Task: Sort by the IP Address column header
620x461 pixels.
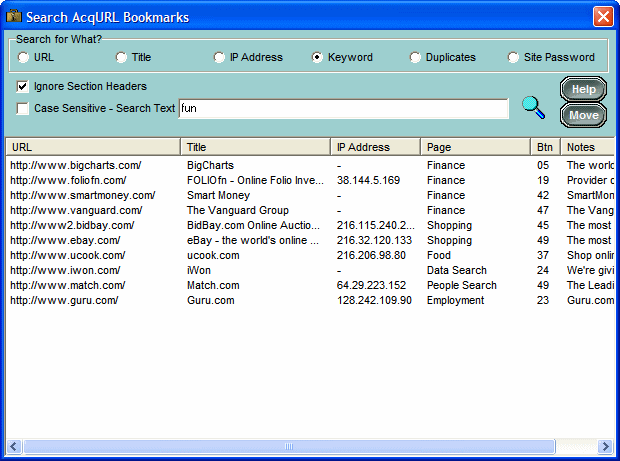Action: (x=375, y=147)
